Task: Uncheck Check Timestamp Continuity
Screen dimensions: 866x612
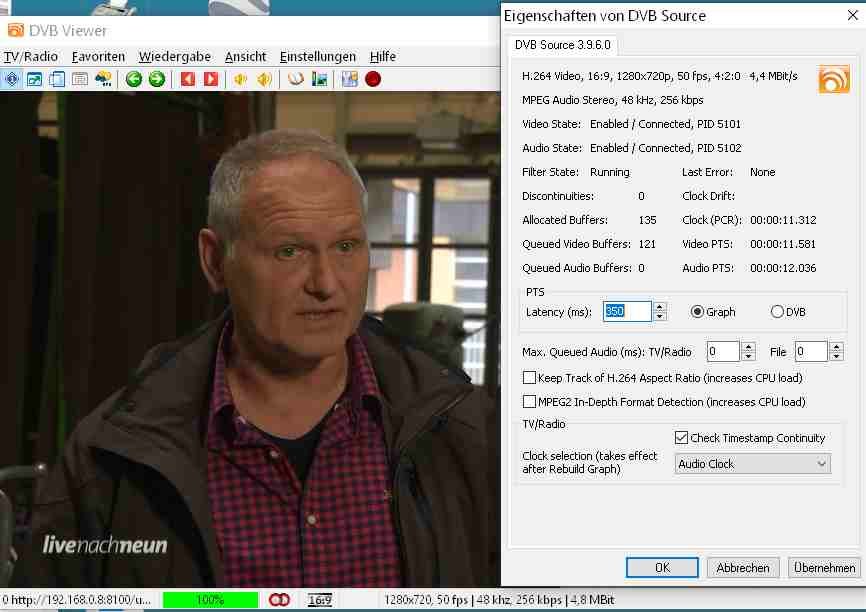Action: tap(682, 438)
